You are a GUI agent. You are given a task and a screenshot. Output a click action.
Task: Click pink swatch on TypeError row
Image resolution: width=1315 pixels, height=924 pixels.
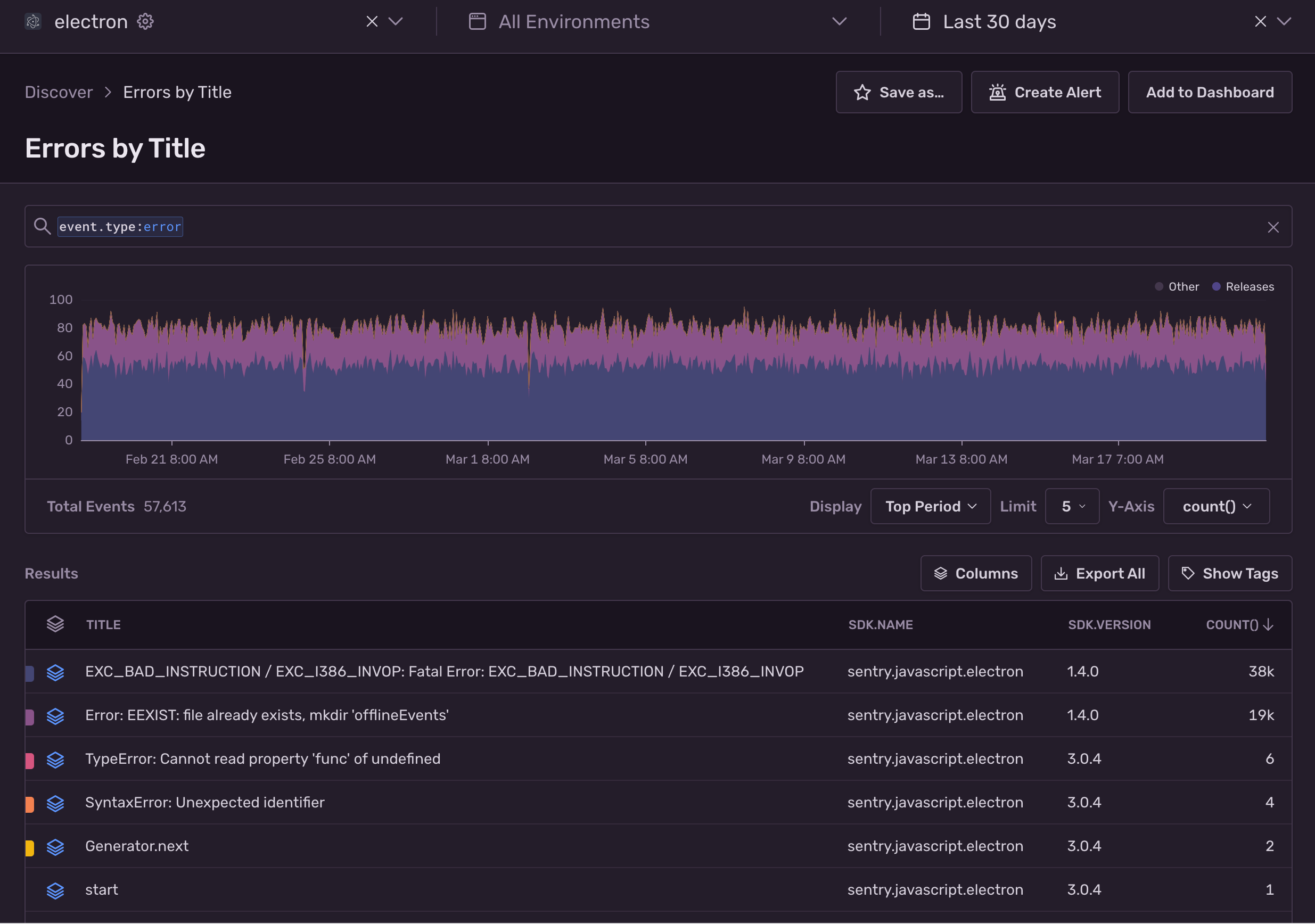30,760
